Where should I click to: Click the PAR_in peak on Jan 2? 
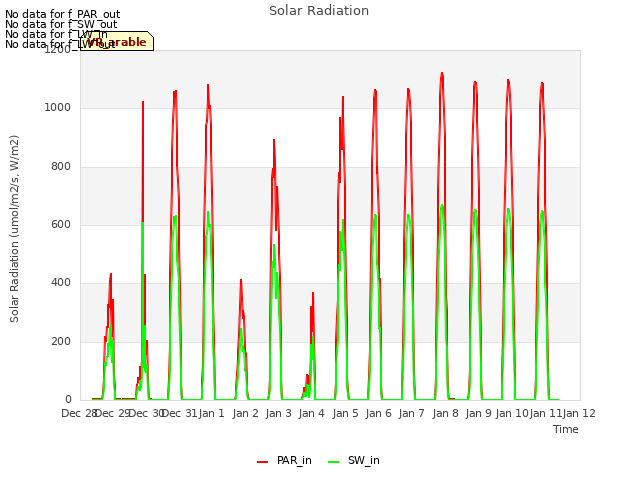pyautogui.click(x=241, y=280)
